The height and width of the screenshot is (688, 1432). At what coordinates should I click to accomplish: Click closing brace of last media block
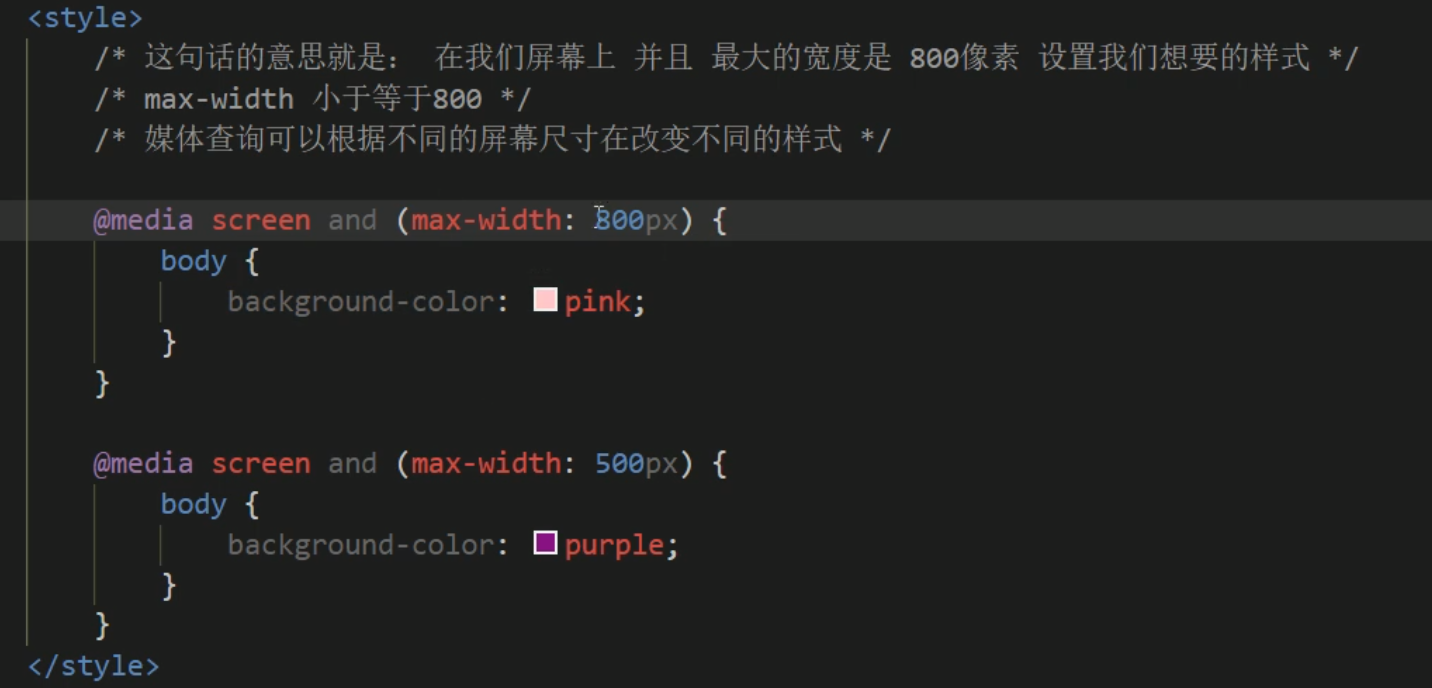pos(101,626)
